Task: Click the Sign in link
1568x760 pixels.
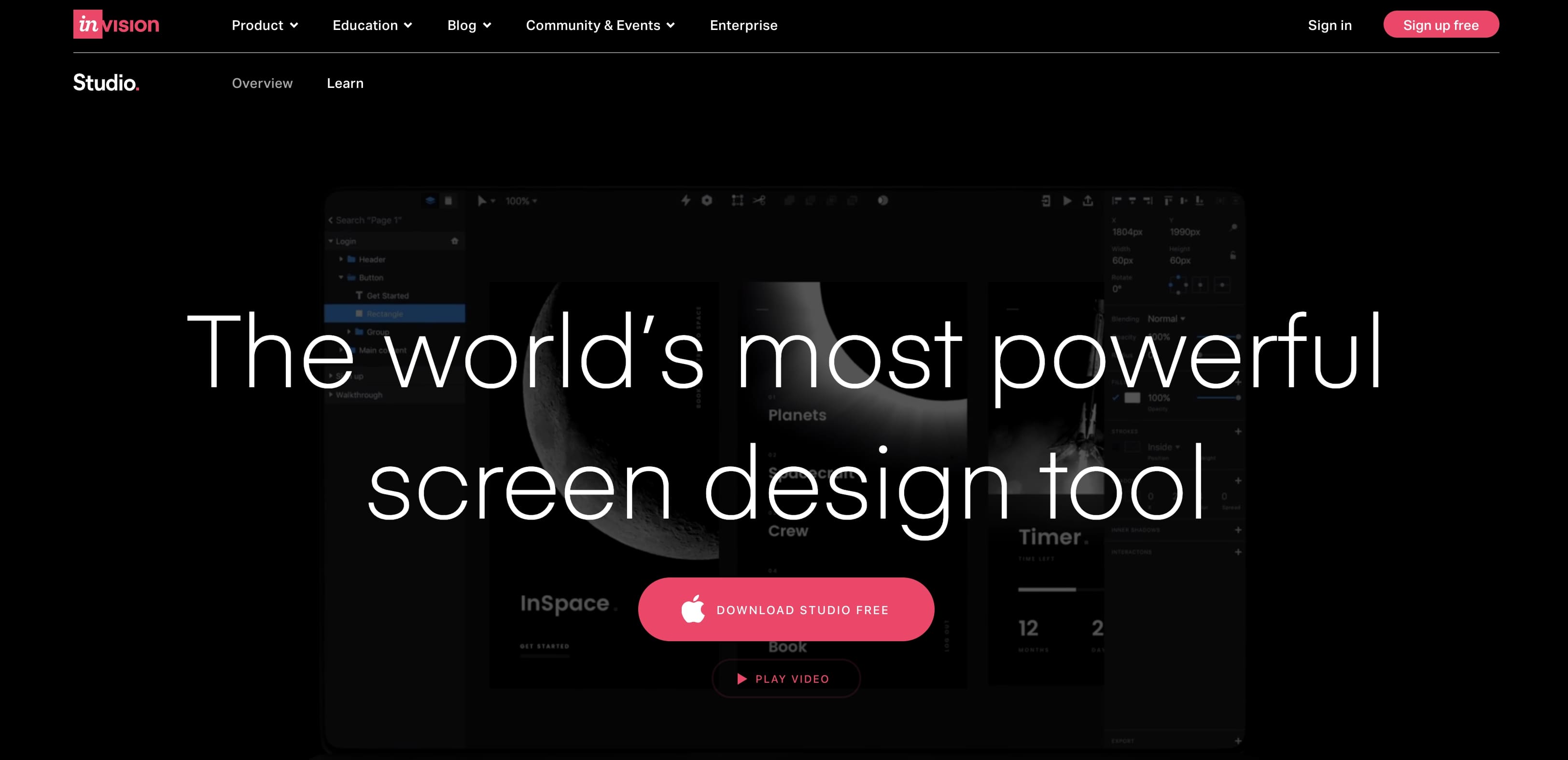Action: tap(1330, 25)
